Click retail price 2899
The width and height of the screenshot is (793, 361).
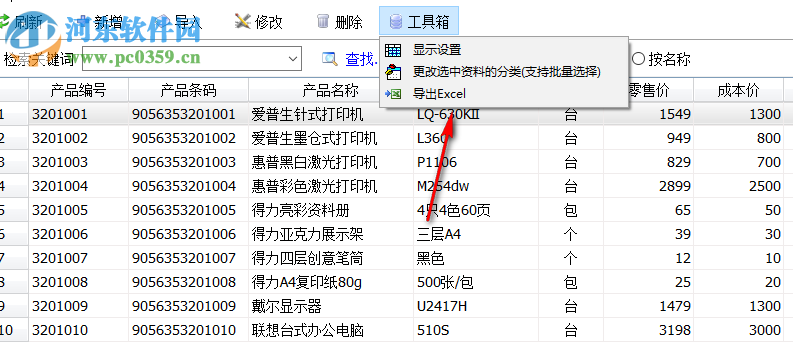tap(648, 186)
